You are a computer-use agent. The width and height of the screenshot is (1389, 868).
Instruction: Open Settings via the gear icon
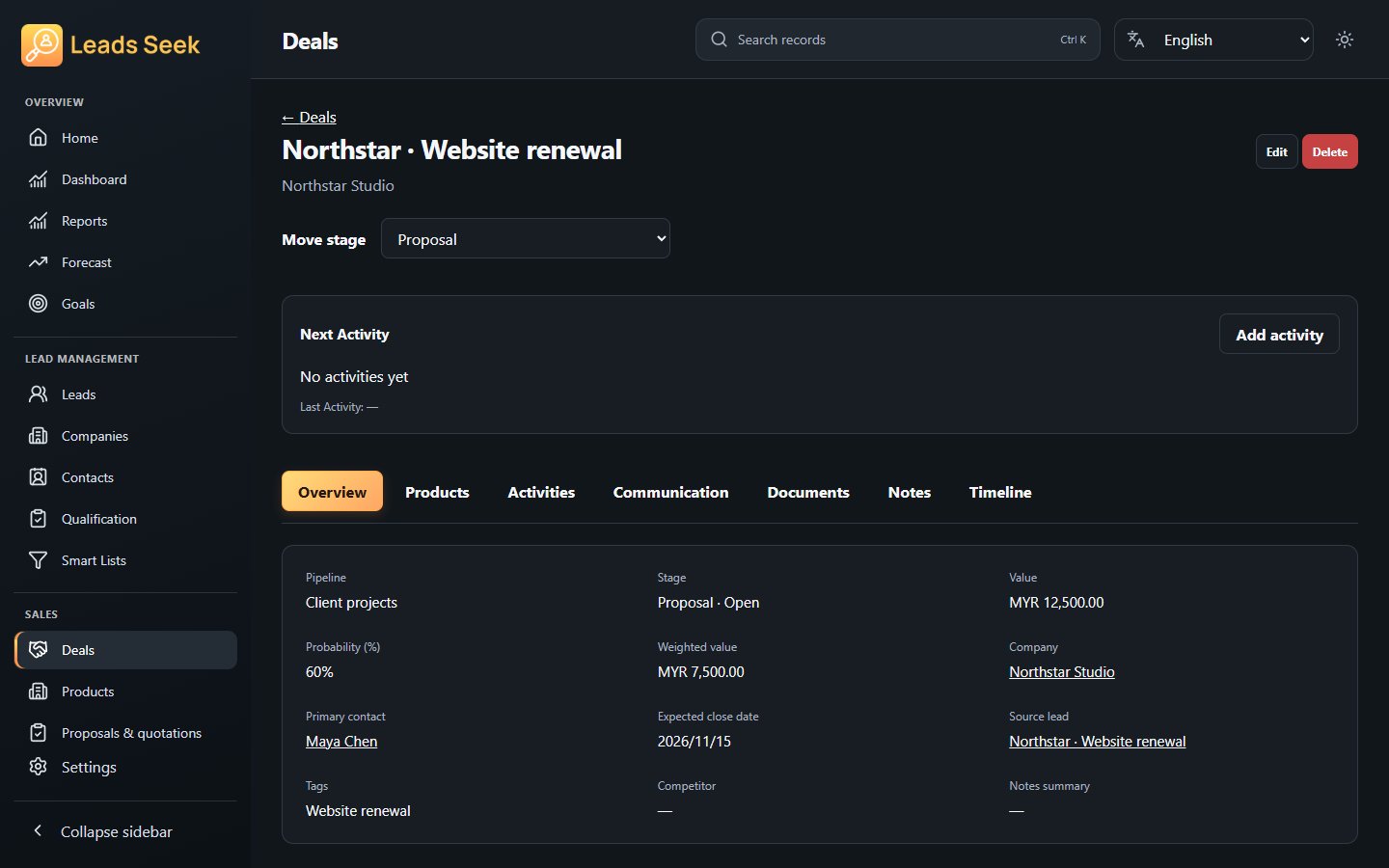point(38,767)
